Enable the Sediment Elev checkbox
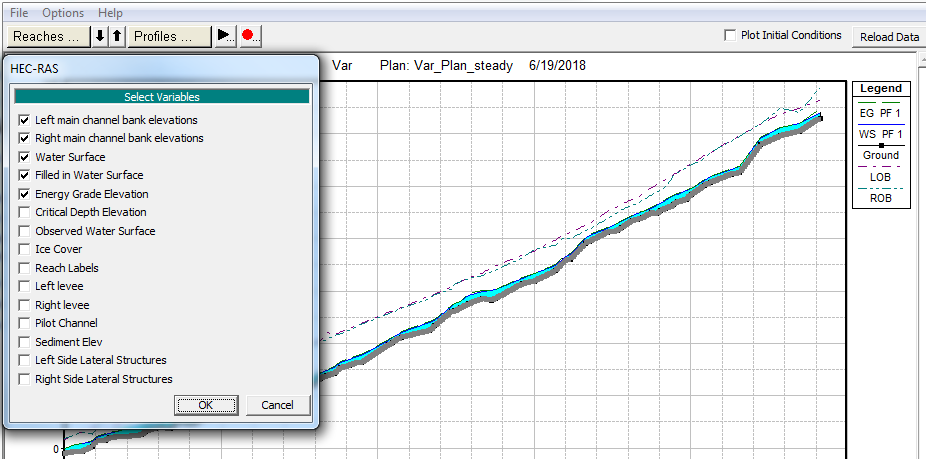 24,342
